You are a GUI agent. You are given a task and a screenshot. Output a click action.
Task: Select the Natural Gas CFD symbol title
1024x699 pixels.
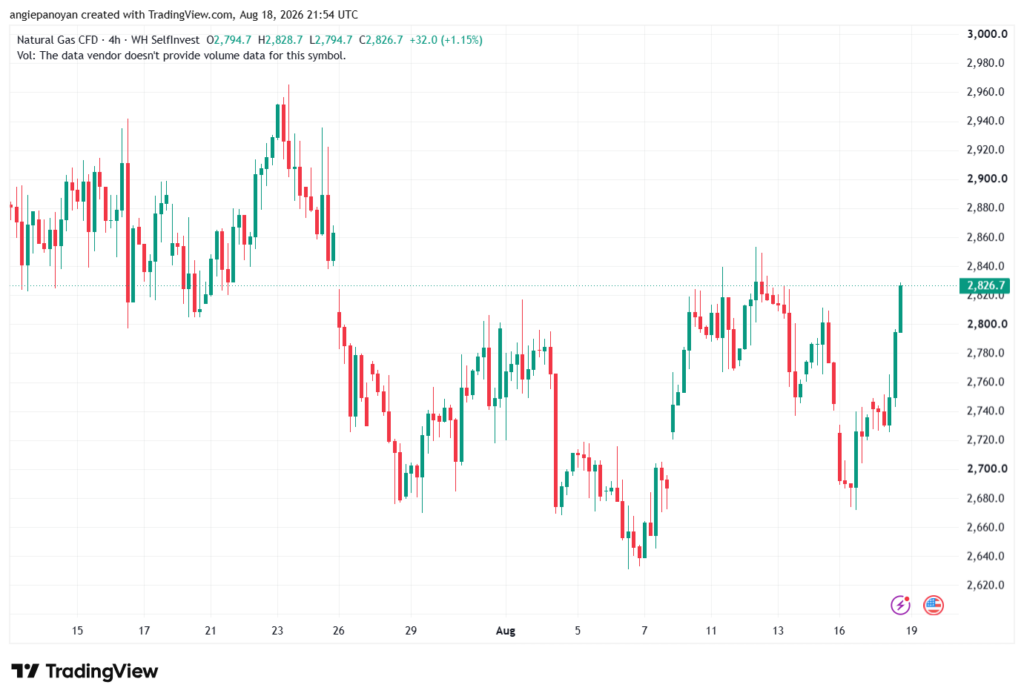click(57, 40)
